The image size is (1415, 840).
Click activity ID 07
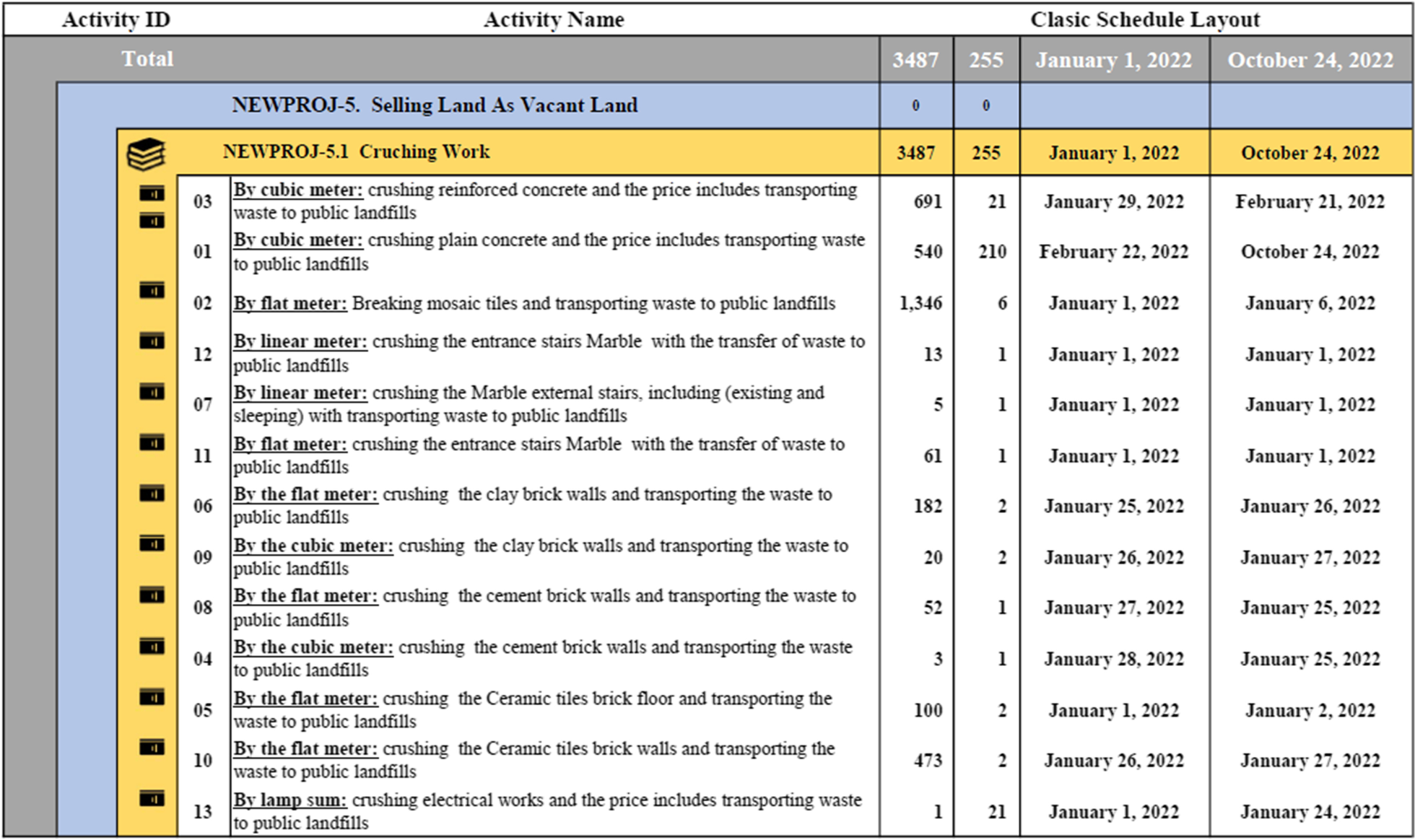pos(203,404)
